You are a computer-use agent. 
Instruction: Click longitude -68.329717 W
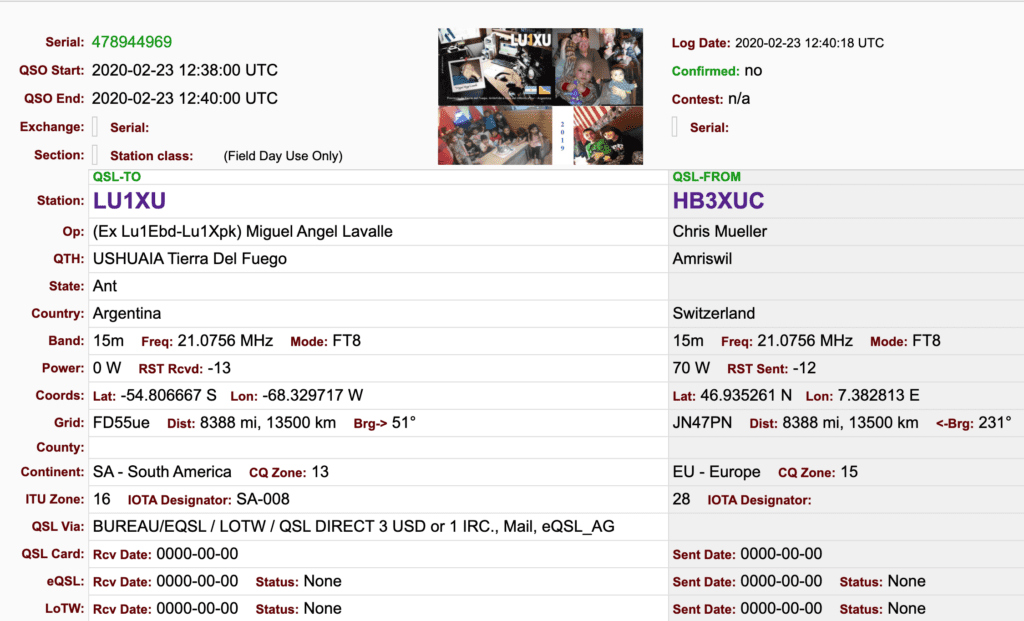(x=313, y=395)
